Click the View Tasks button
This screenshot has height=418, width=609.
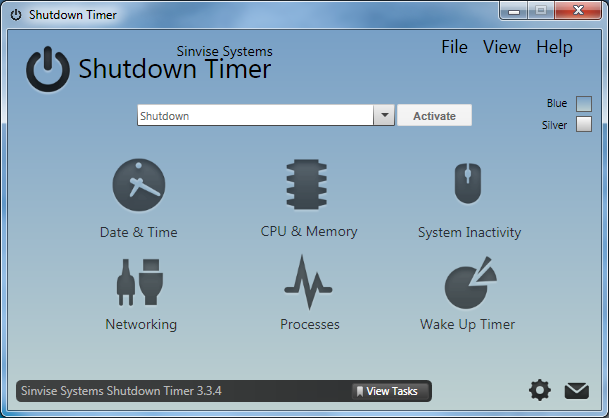click(391, 391)
